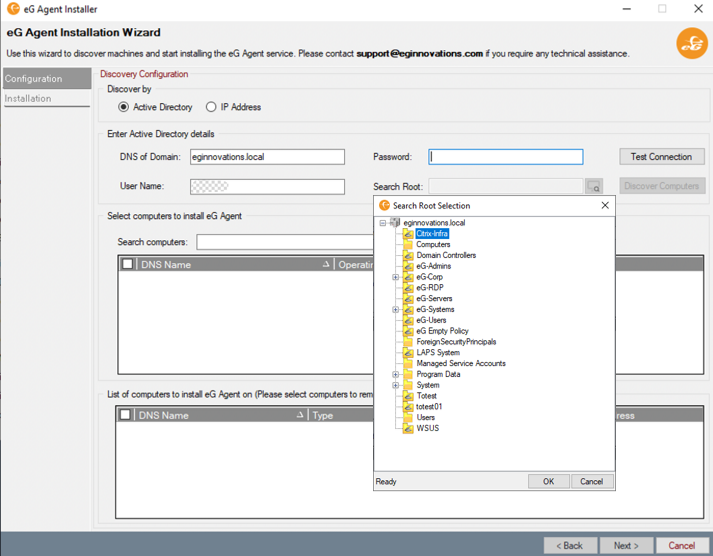Sort lower grid by DNS Name column
Screen dimensions: 713x556
(221, 415)
